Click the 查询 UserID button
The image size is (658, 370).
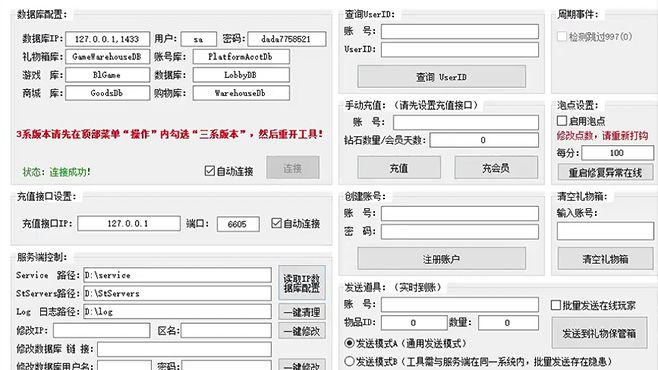click(x=441, y=77)
